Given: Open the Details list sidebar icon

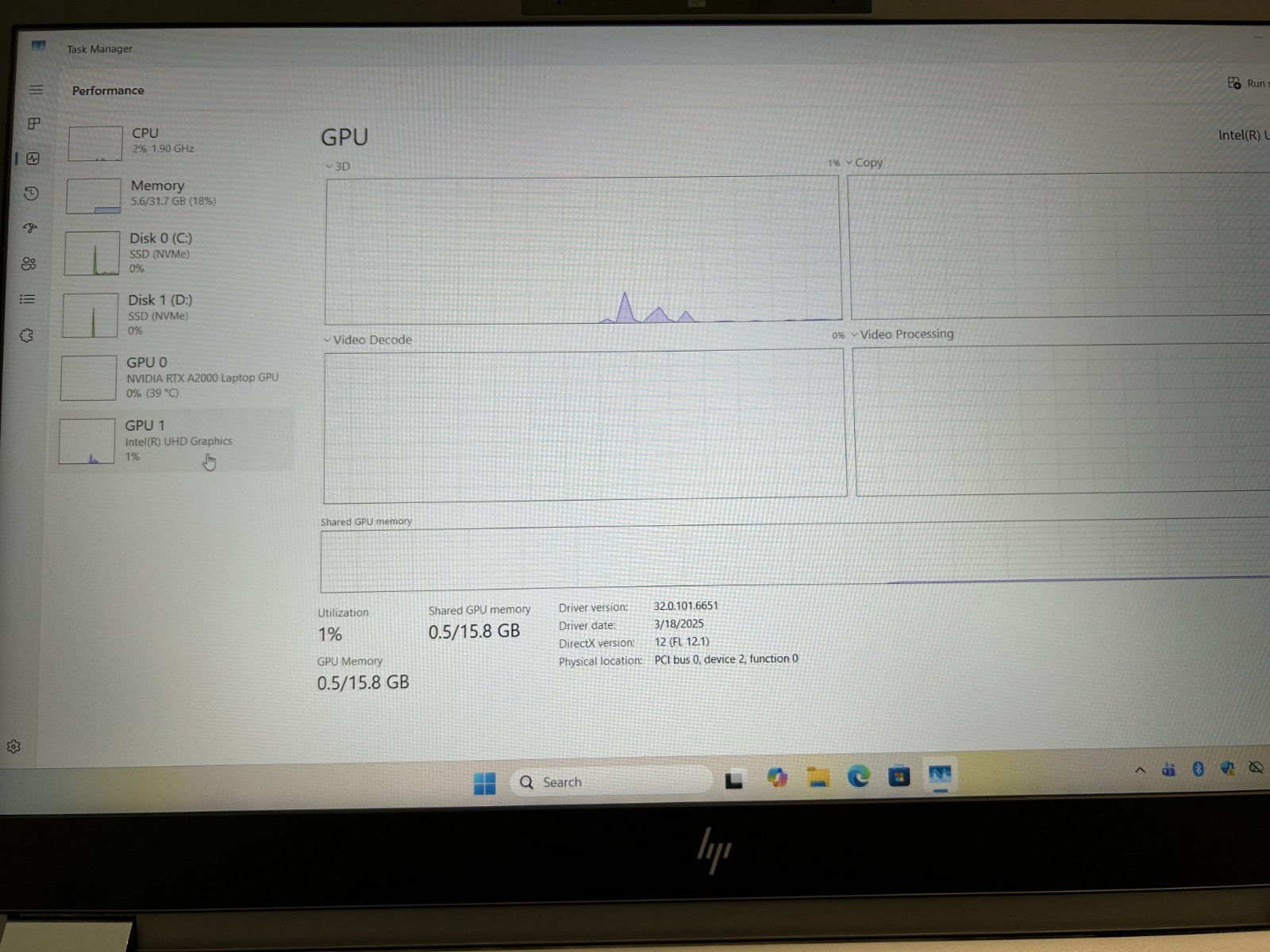Looking at the screenshot, I should click(x=28, y=299).
